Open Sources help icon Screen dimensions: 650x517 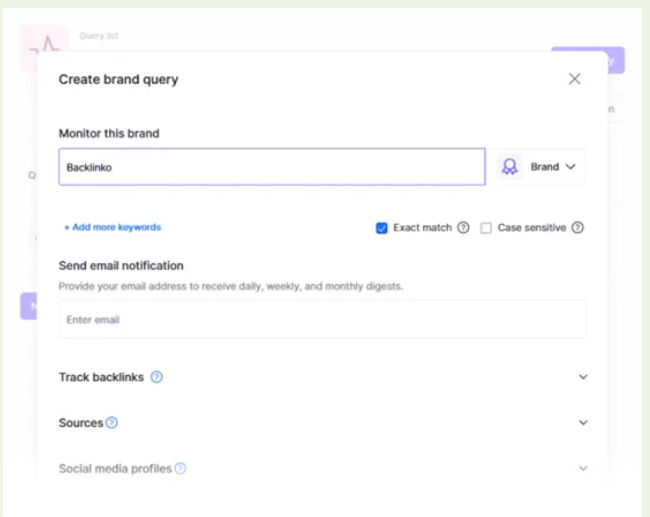112,422
